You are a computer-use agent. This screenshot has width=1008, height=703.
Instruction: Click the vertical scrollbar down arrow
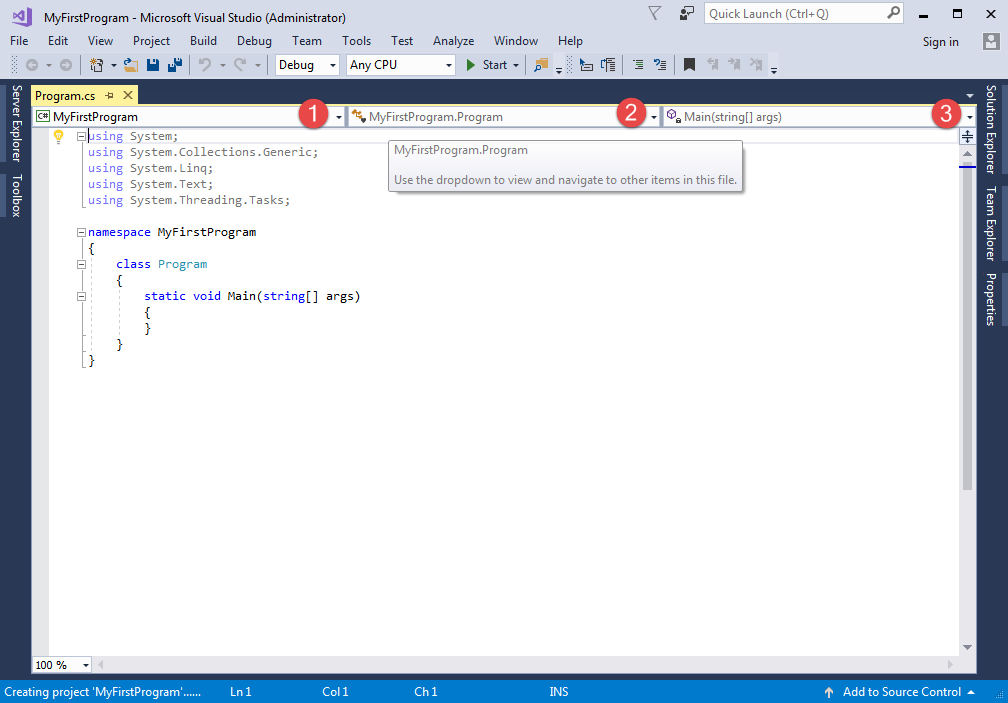(x=968, y=647)
